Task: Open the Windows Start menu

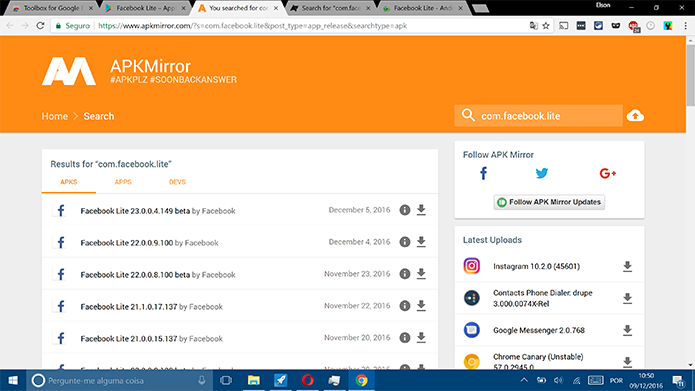Action: click(13, 380)
